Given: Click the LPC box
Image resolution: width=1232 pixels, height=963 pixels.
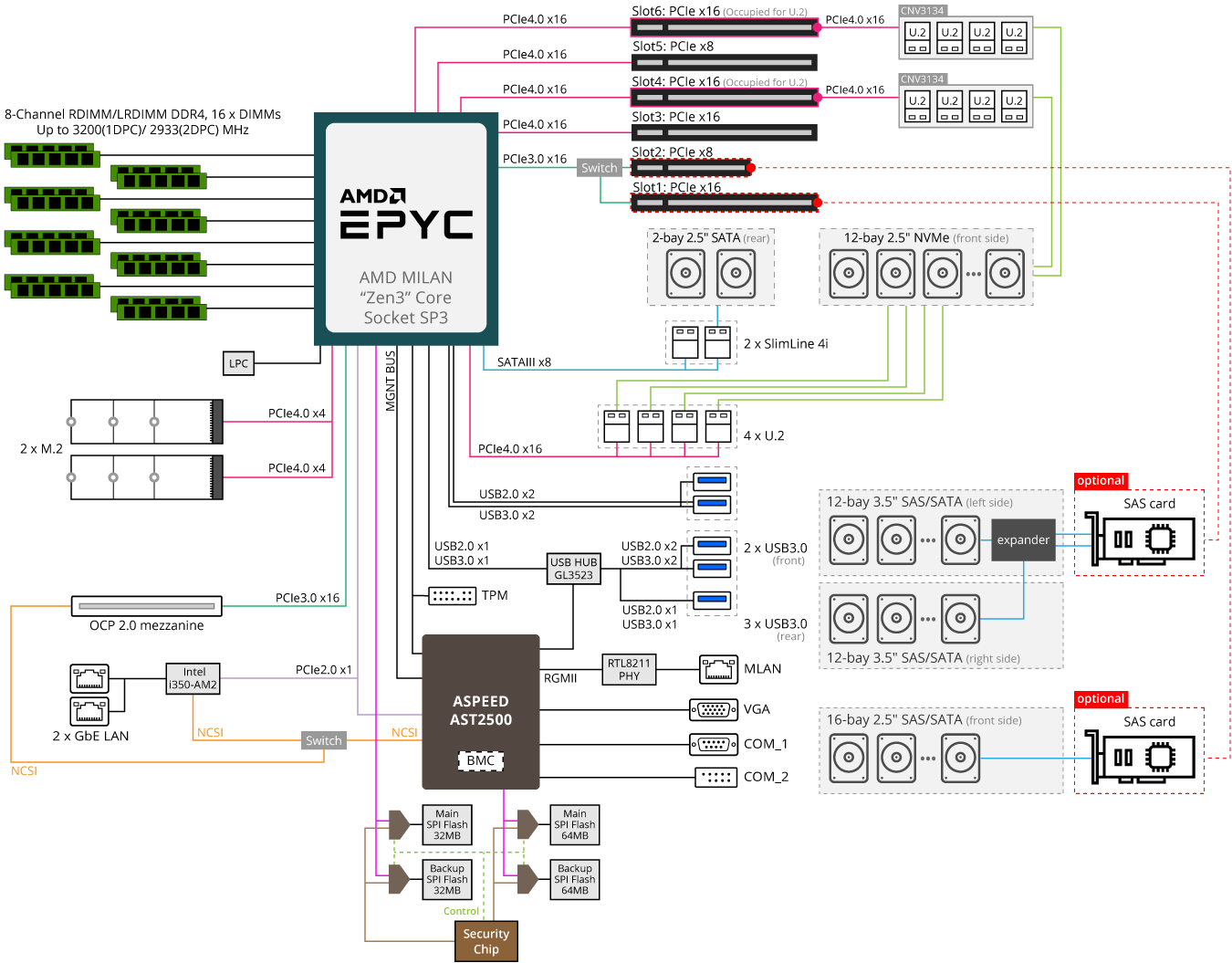Looking at the screenshot, I should [x=238, y=363].
